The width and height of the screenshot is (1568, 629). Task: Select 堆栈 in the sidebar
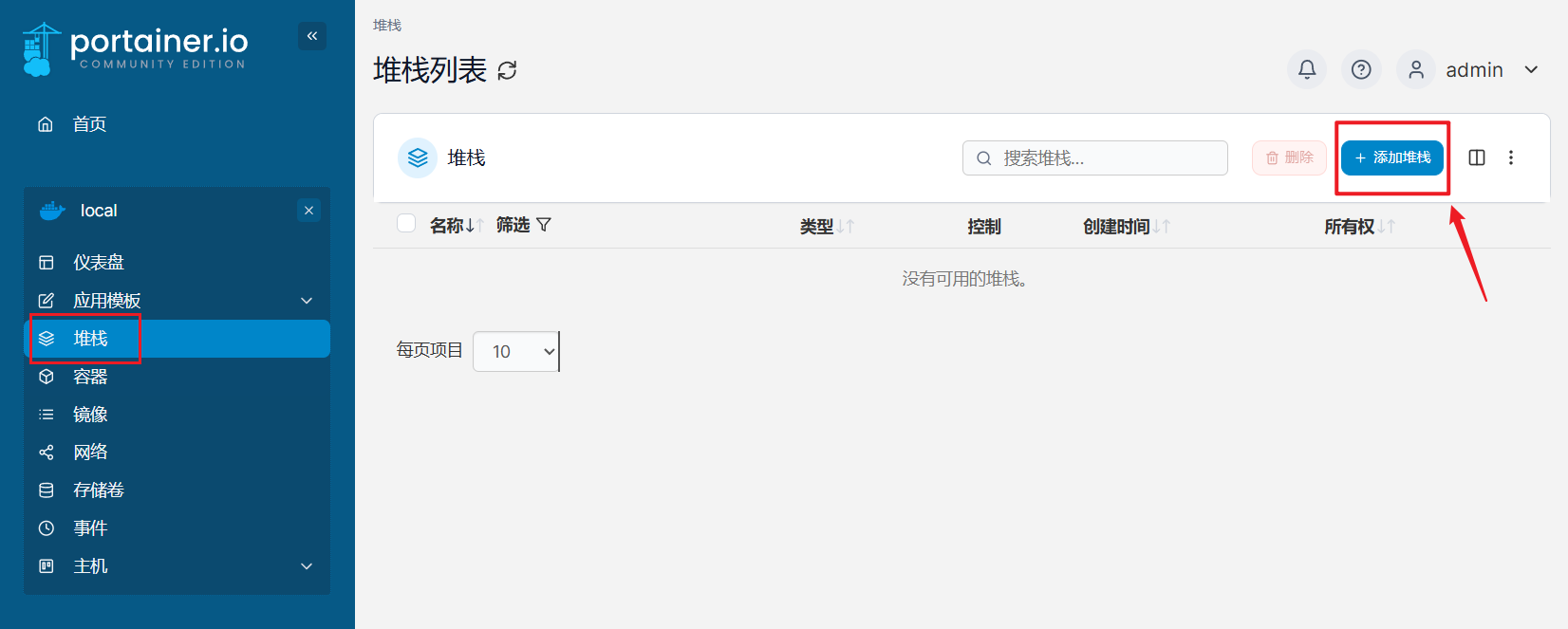pos(177,339)
